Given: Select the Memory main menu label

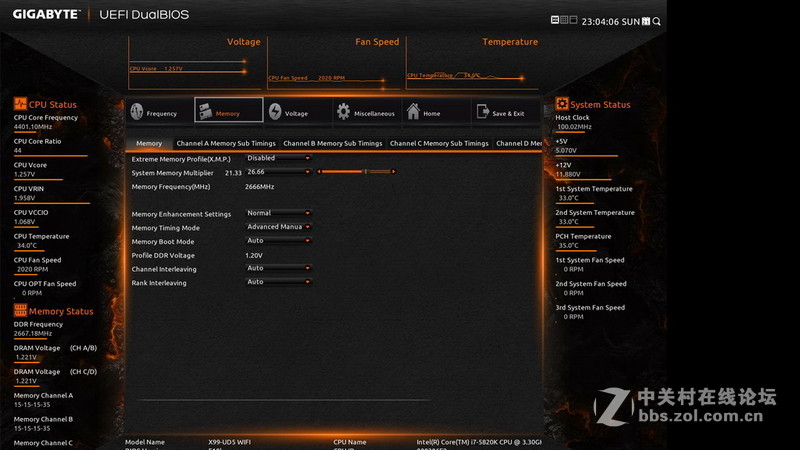Looking at the screenshot, I should [x=228, y=114].
